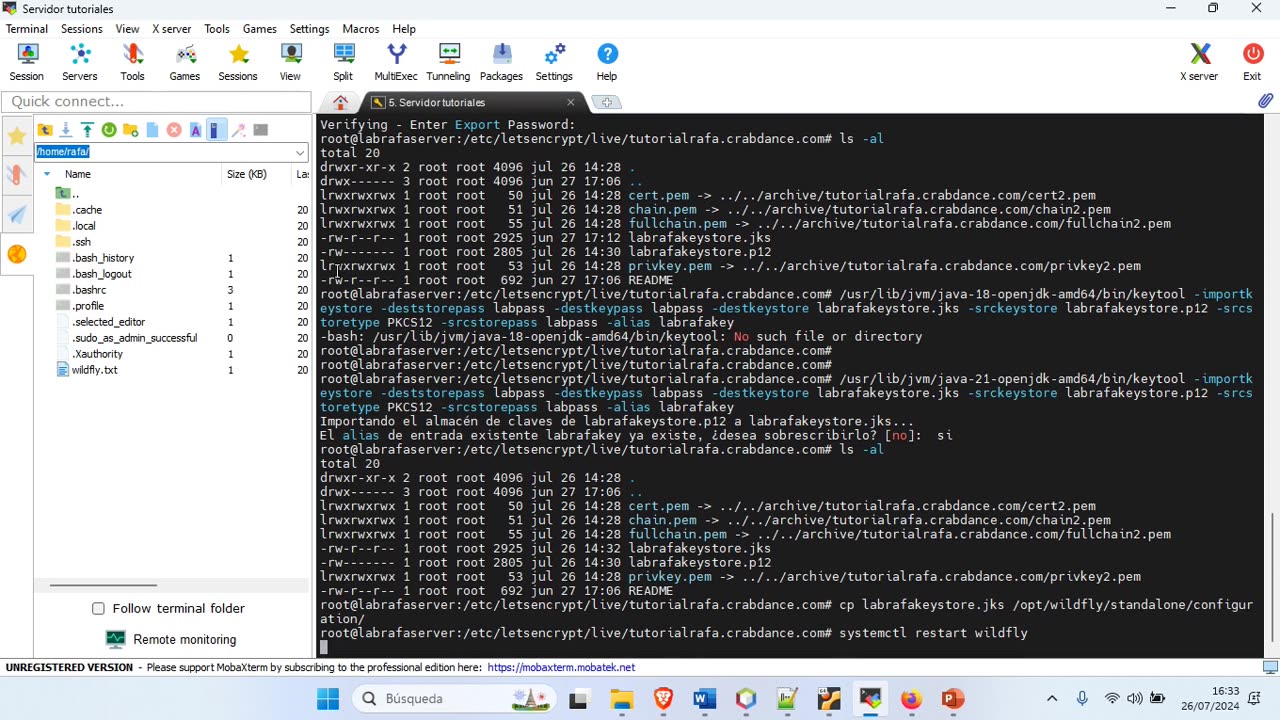Open the remote path dropdown arrow

[300, 152]
